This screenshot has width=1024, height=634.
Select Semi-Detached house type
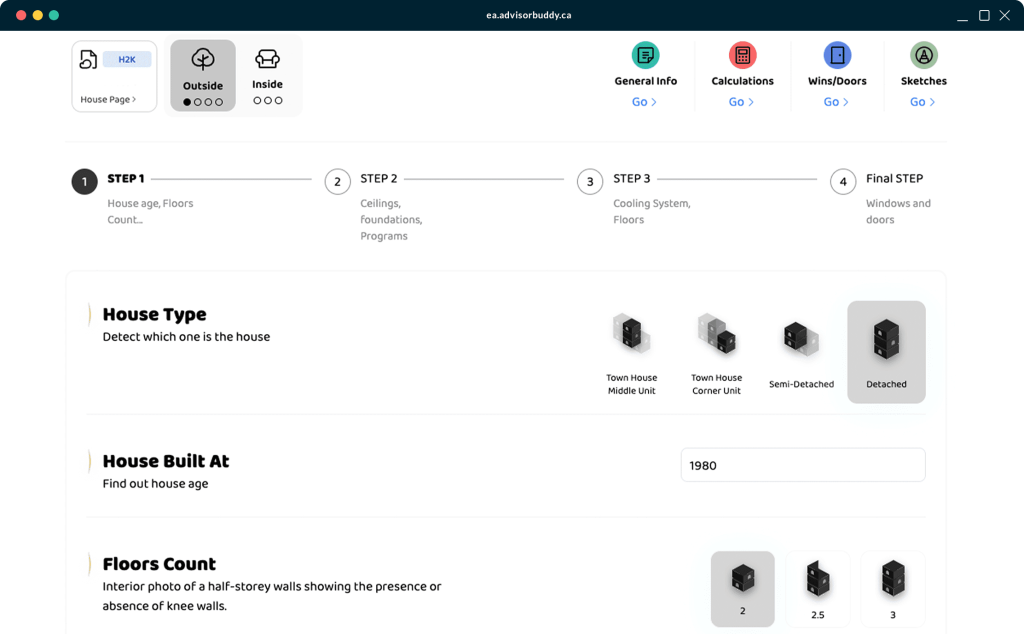(801, 351)
